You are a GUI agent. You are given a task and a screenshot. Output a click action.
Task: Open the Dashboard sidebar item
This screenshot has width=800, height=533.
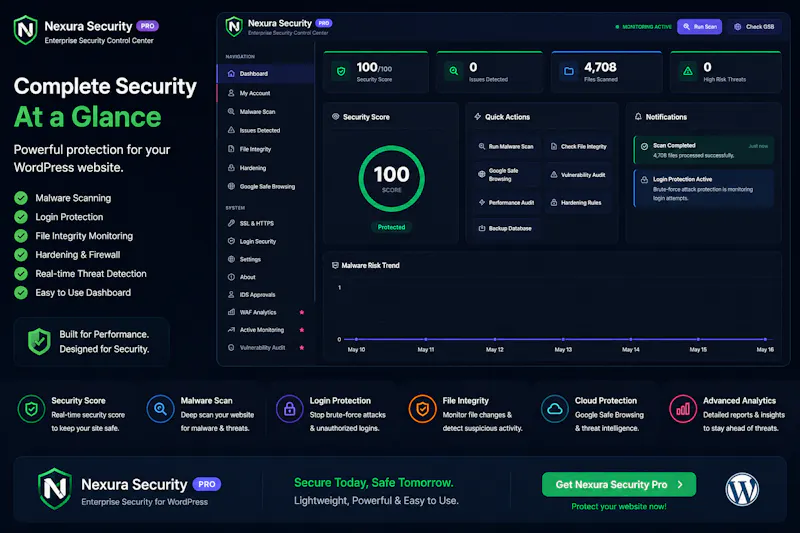[265, 73]
